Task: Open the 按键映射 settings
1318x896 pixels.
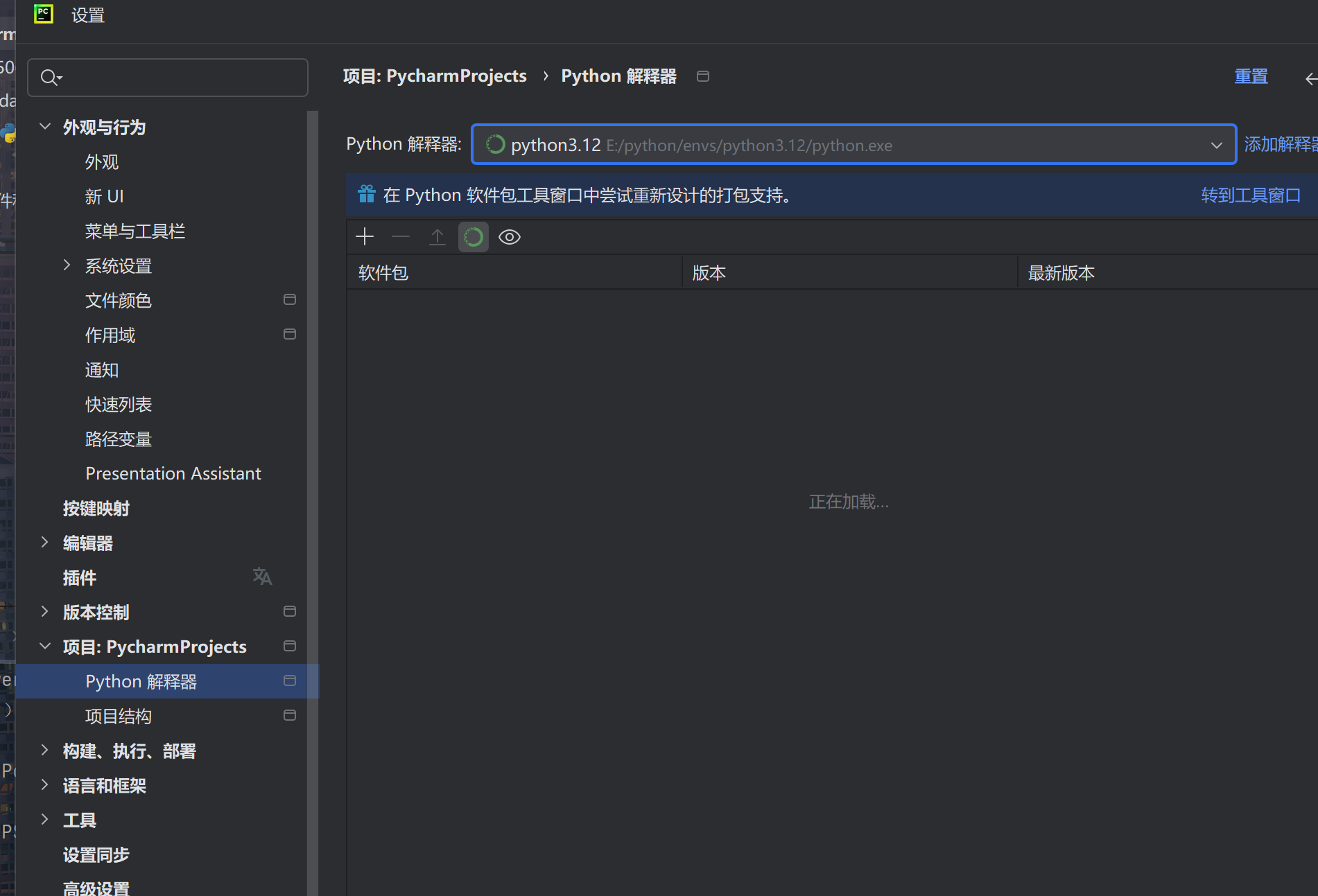Action: (x=96, y=509)
